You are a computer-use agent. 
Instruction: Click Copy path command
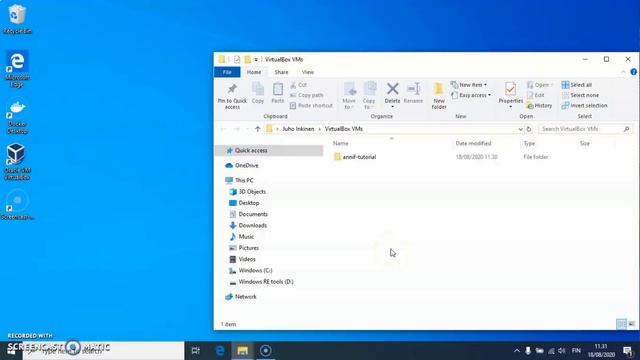307,95
